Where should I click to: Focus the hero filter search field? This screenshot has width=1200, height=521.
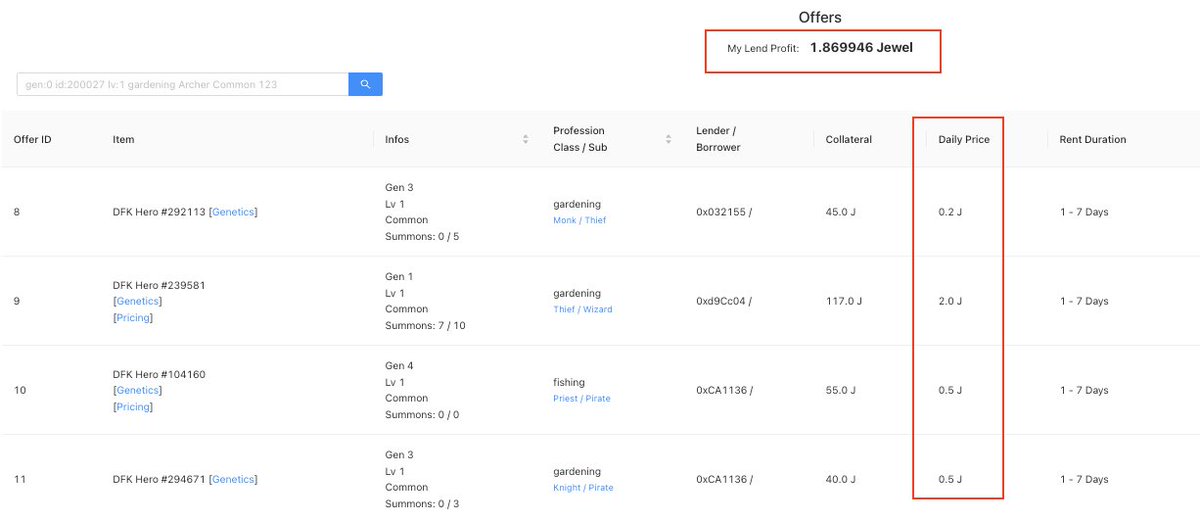(x=183, y=84)
